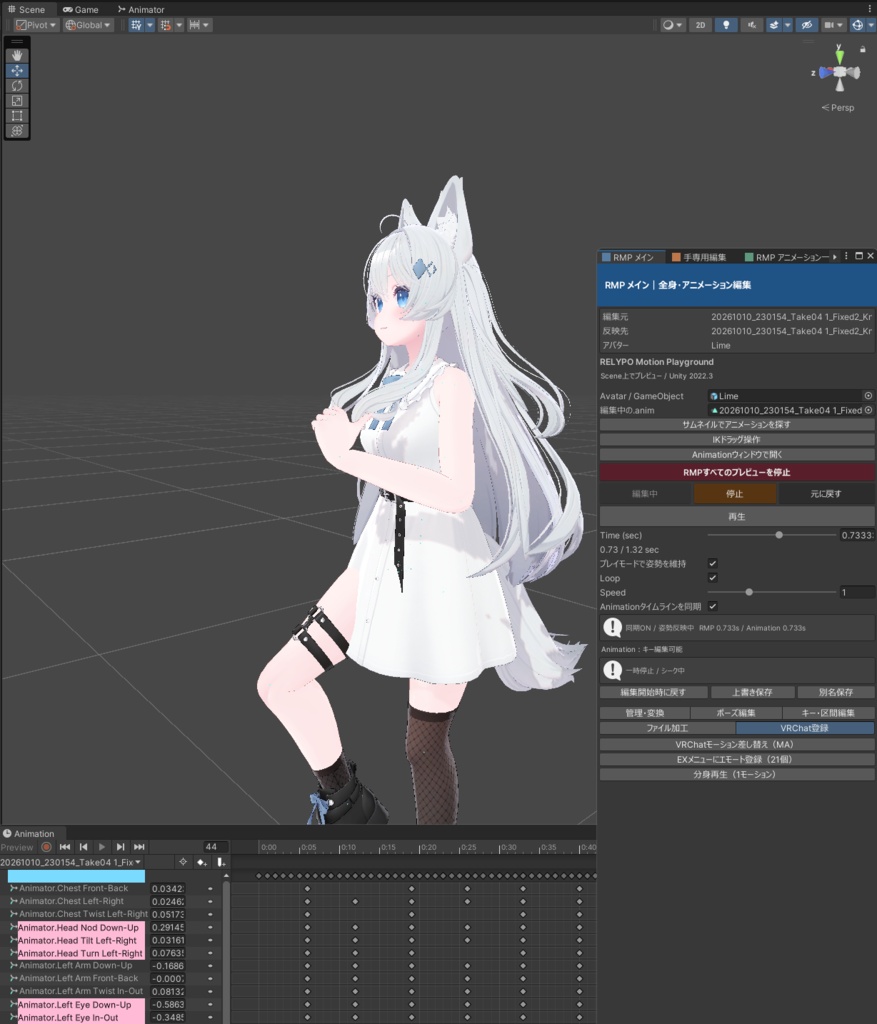This screenshot has width=877, height=1024.
Task: Toggle Animationタイムラインを同期 checkbox
Action: coord(712,606)
